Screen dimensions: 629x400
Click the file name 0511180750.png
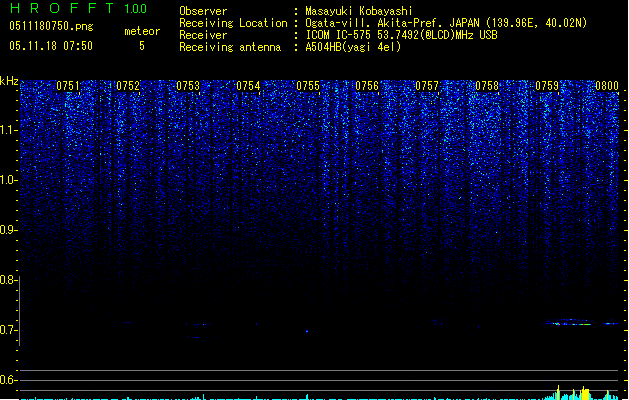point(51,26)
